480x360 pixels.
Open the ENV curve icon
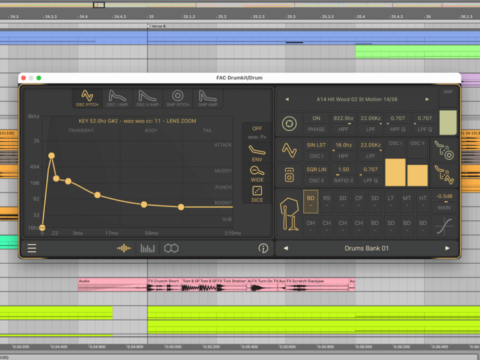click(257, 153)
